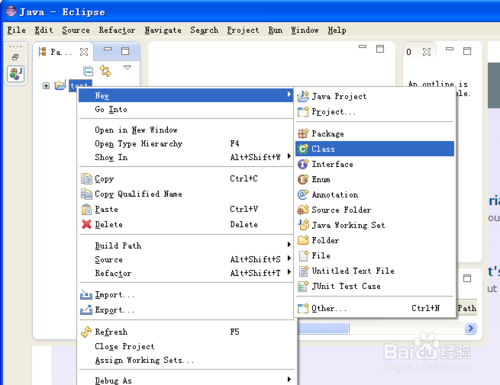Open the Navigate menu
The height and width of the screenshot is (385, 500).
(163, 30)
